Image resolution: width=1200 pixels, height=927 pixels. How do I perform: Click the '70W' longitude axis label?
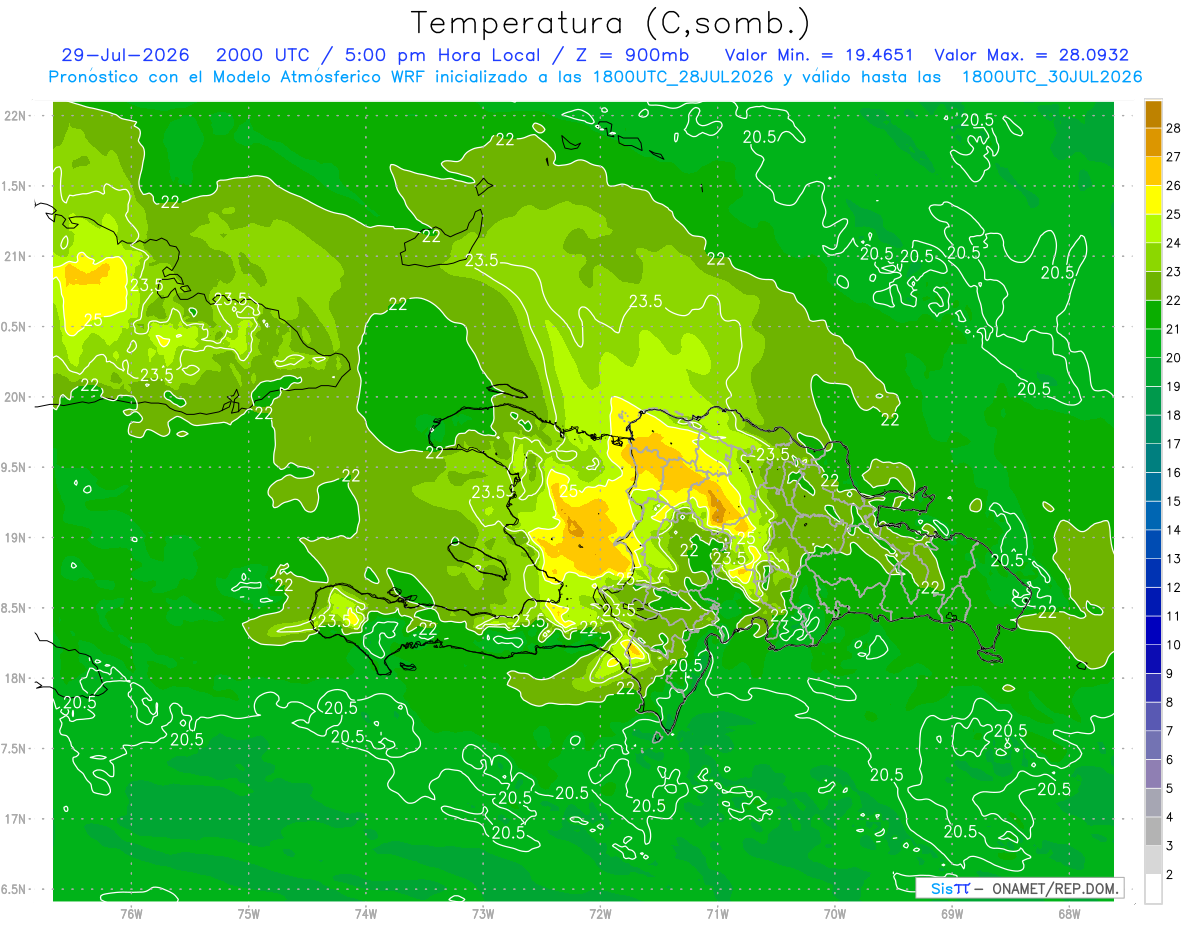[x=835, y=914]
